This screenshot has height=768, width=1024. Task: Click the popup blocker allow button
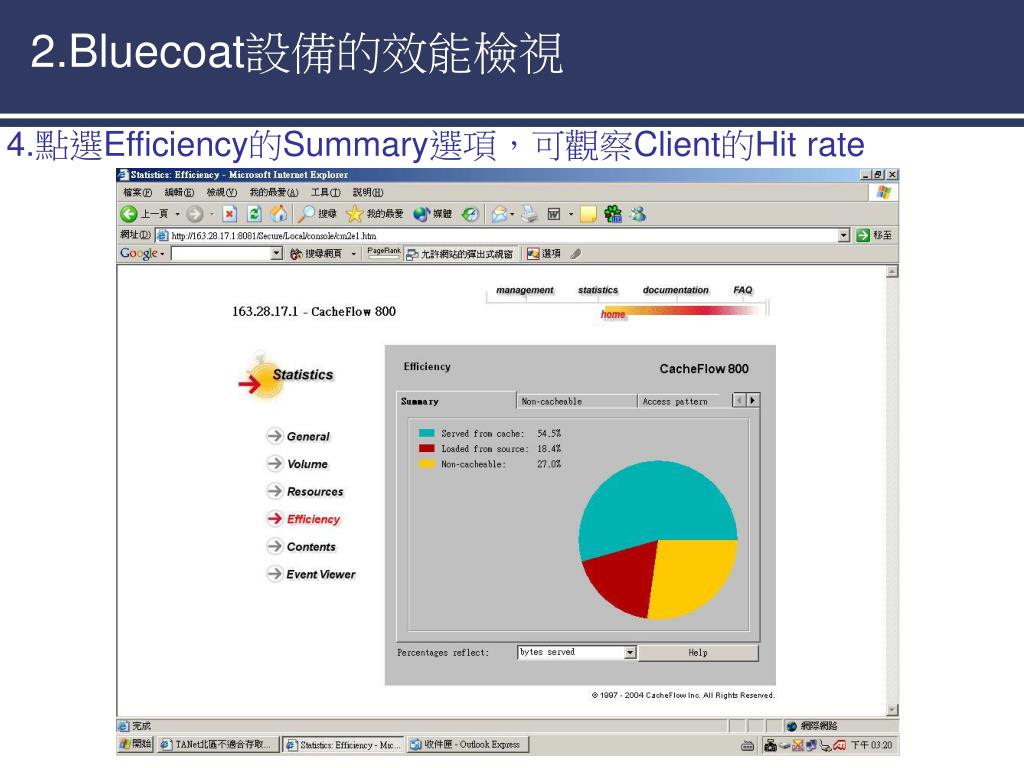pos(460,253)
